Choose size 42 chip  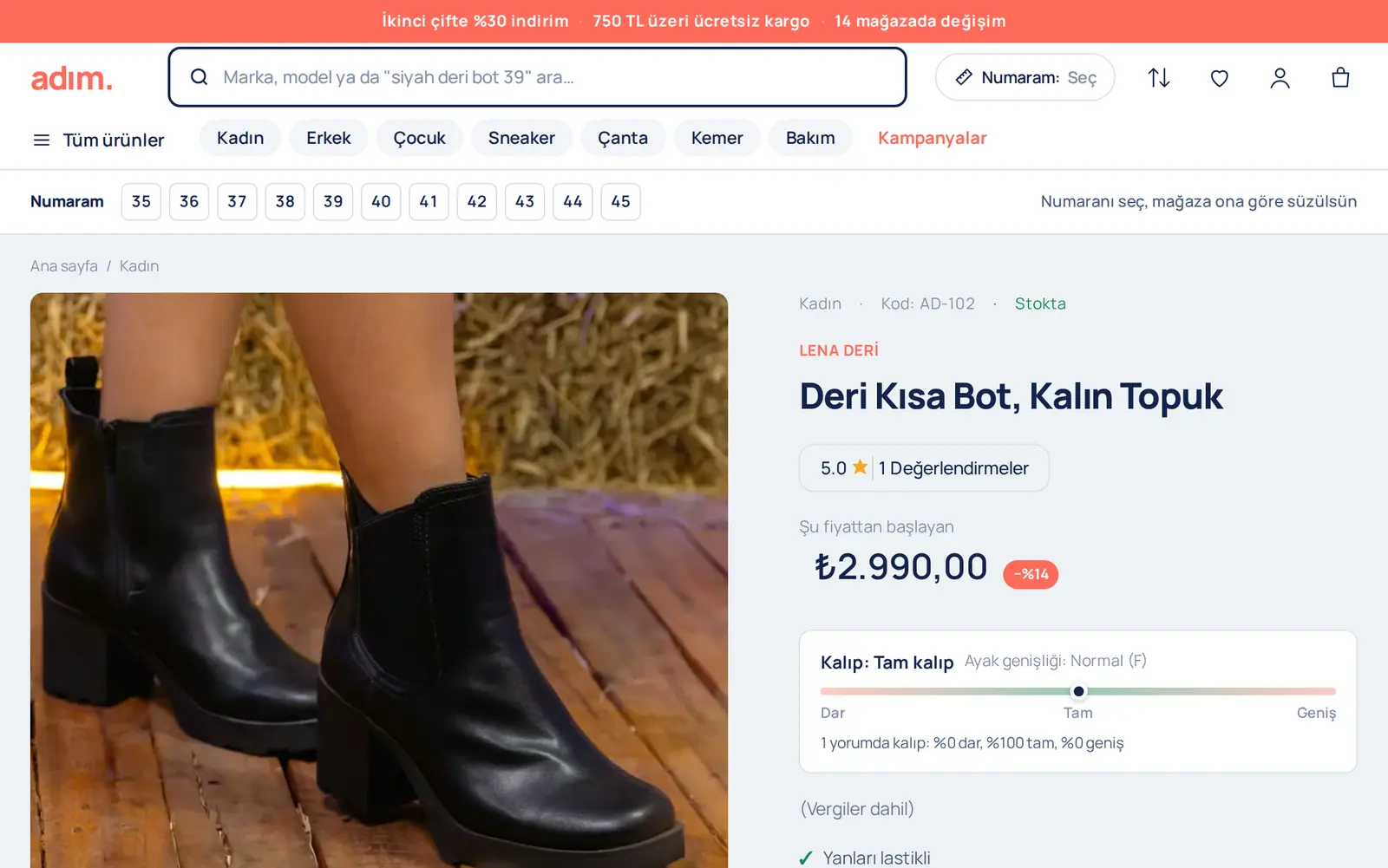(477, 202)
